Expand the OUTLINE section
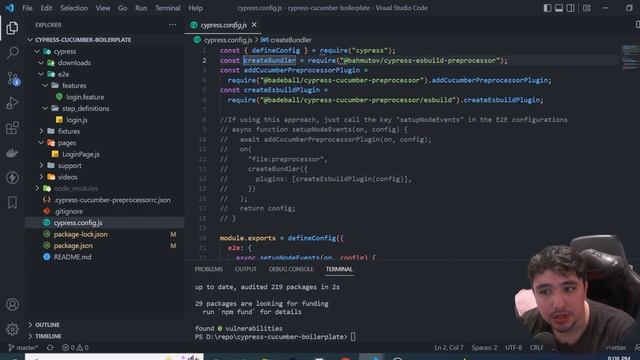The image size is (640, 360). (x=30, y=325)
